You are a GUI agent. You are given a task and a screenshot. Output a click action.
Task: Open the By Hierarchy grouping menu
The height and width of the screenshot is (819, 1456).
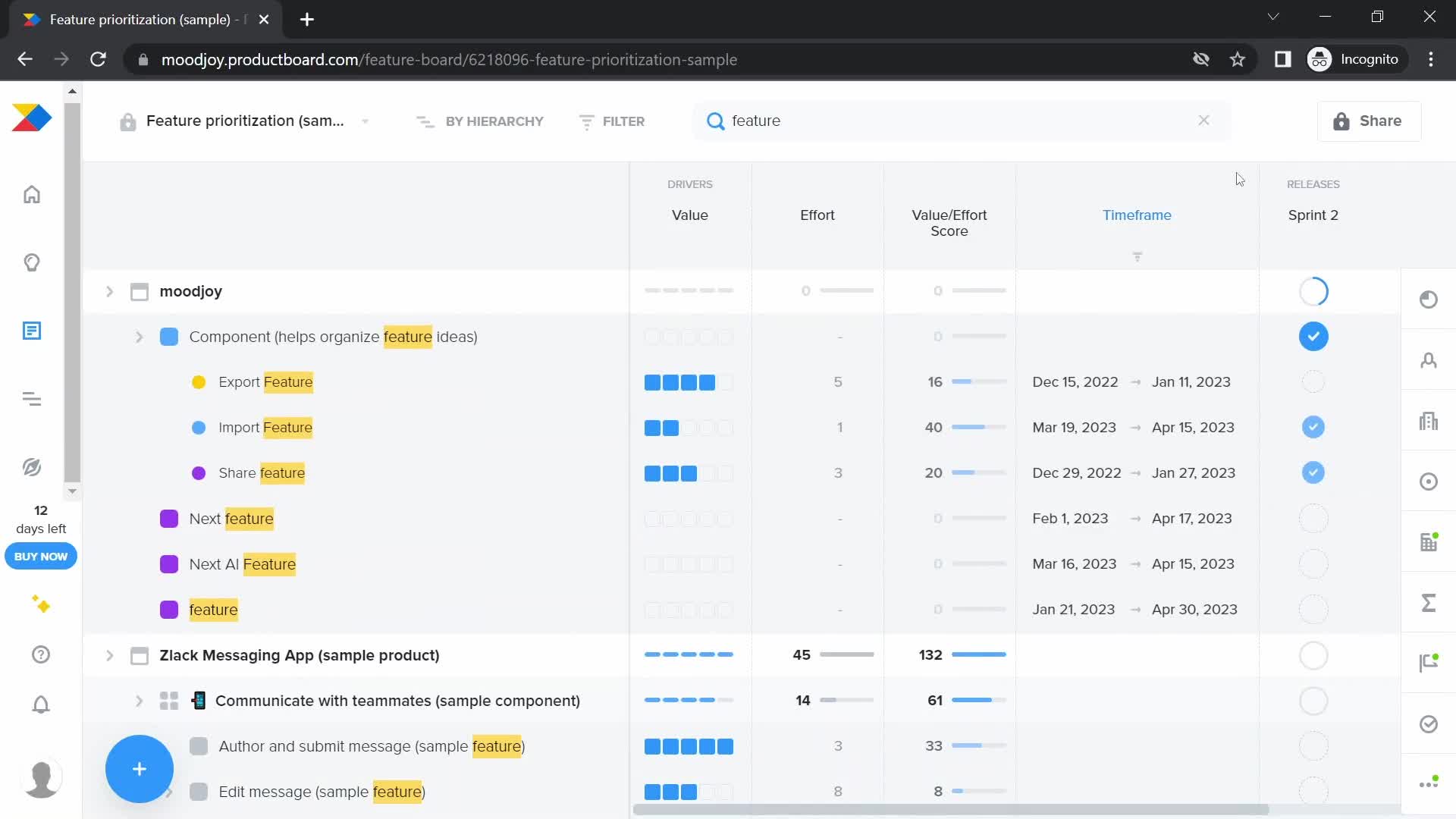point(479,121)
